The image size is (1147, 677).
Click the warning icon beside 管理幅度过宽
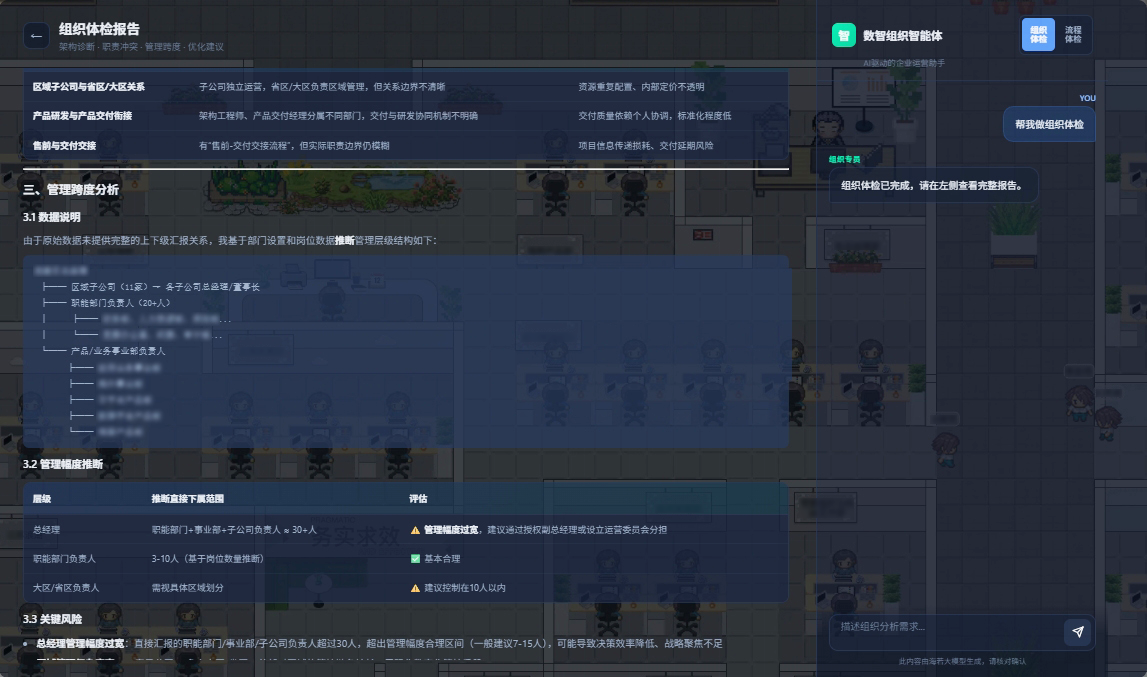[x=415, y=529]
